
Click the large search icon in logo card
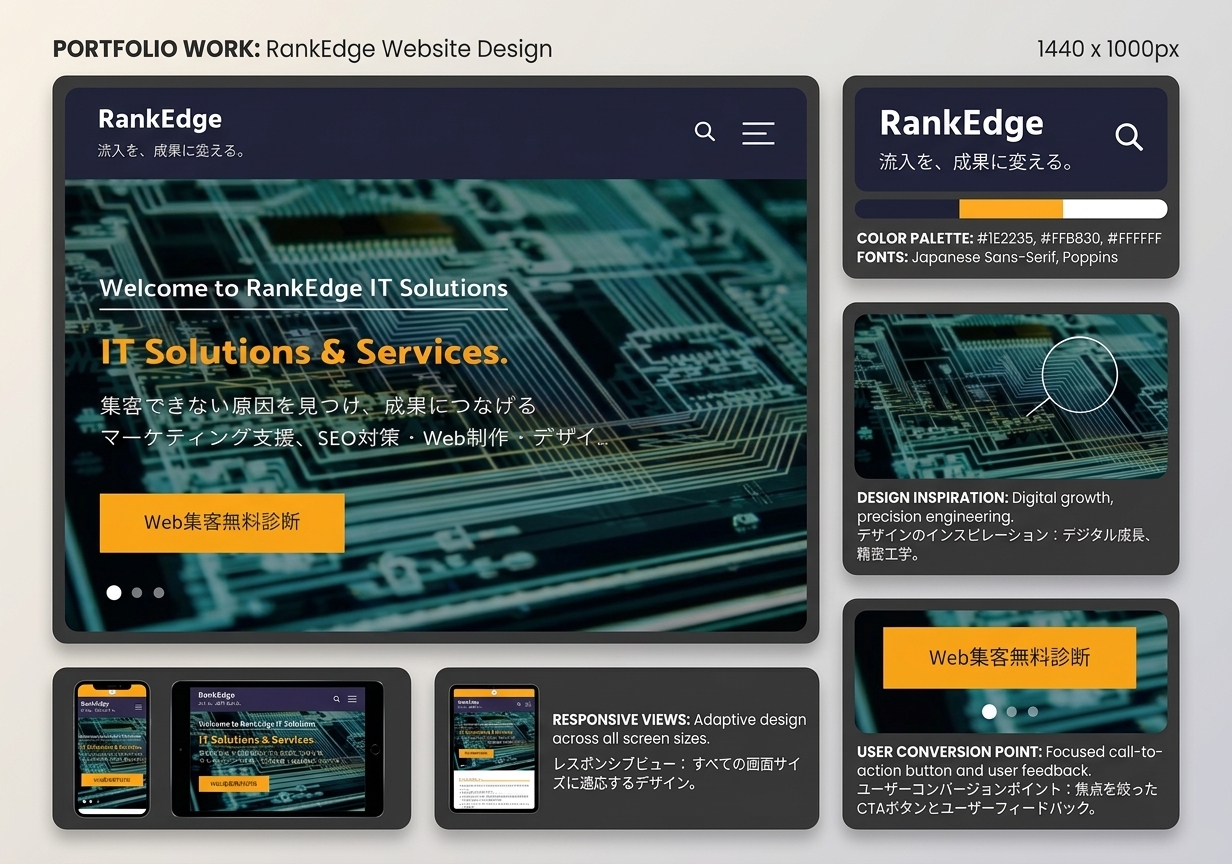coord(1129,137)
